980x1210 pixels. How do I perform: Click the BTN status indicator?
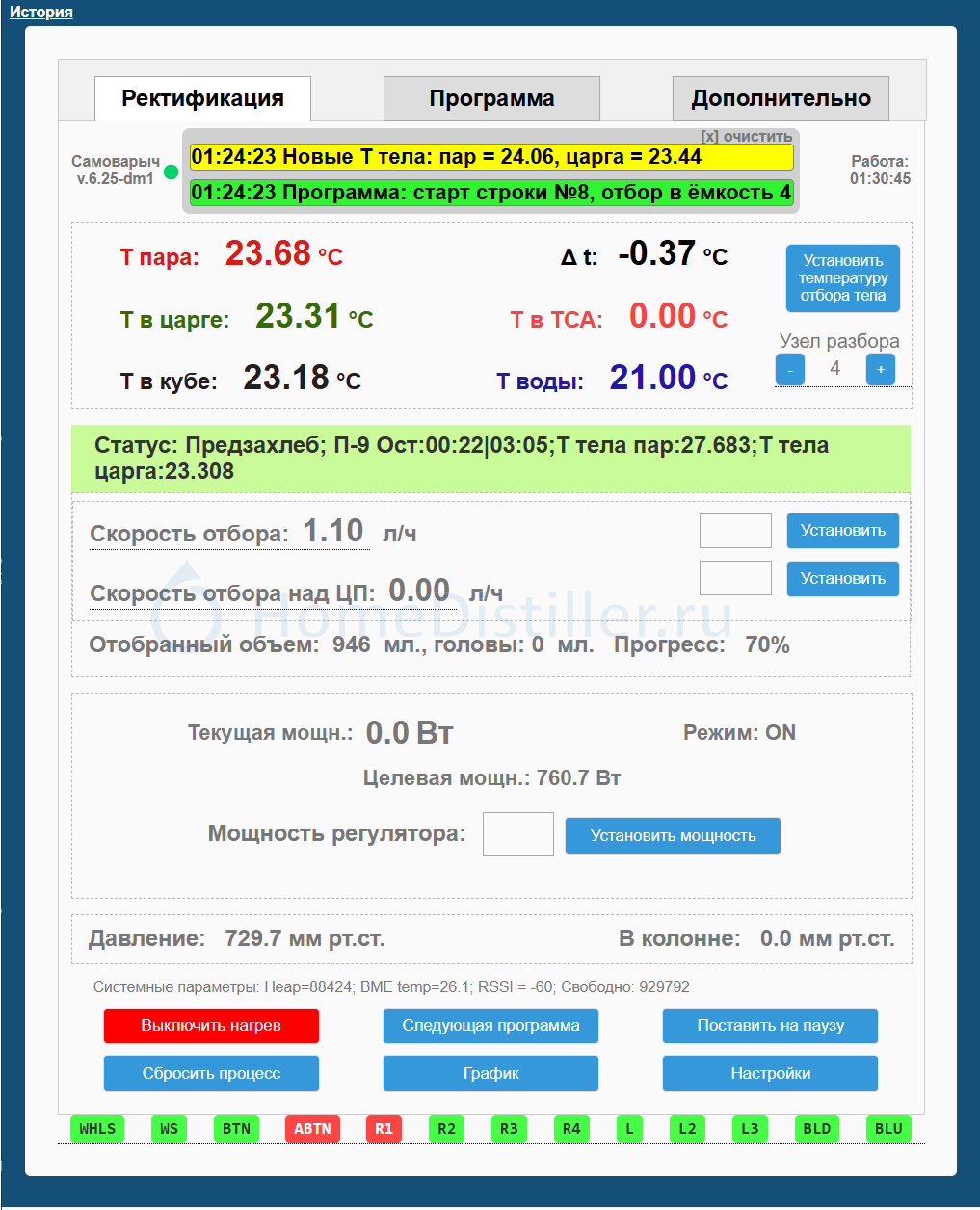coord(236,1129)
